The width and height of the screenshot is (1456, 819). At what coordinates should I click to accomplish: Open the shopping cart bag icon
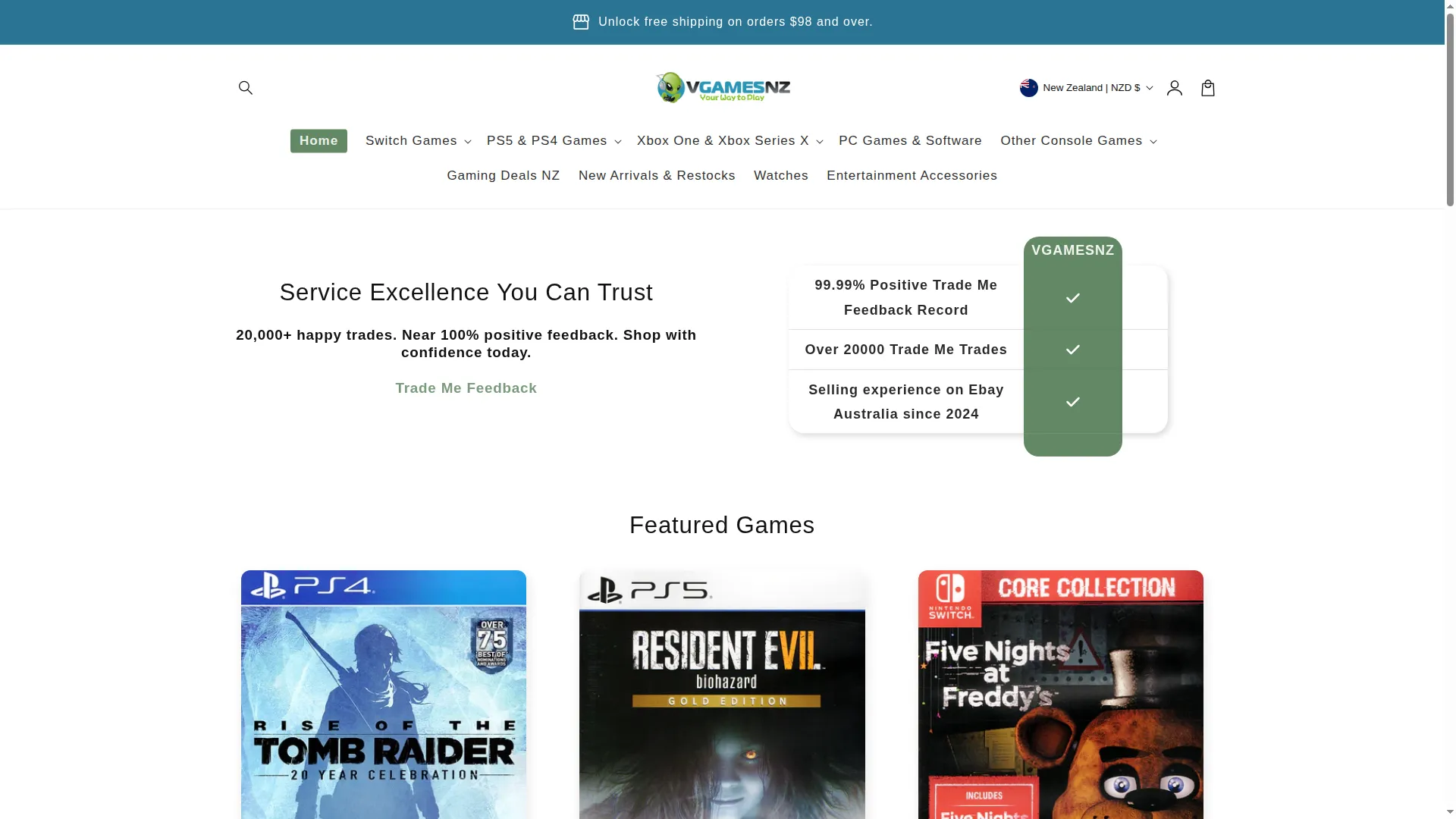[1207, 88]
